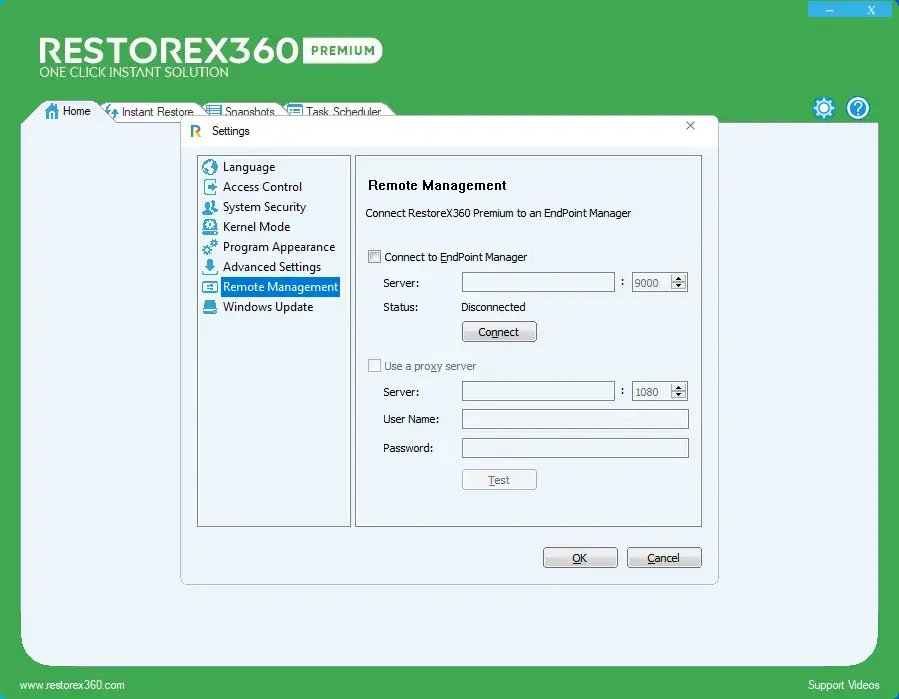Click the Language globe icon
The width and height of the screenshot is (899, 699).
click(x=209, y=167)
